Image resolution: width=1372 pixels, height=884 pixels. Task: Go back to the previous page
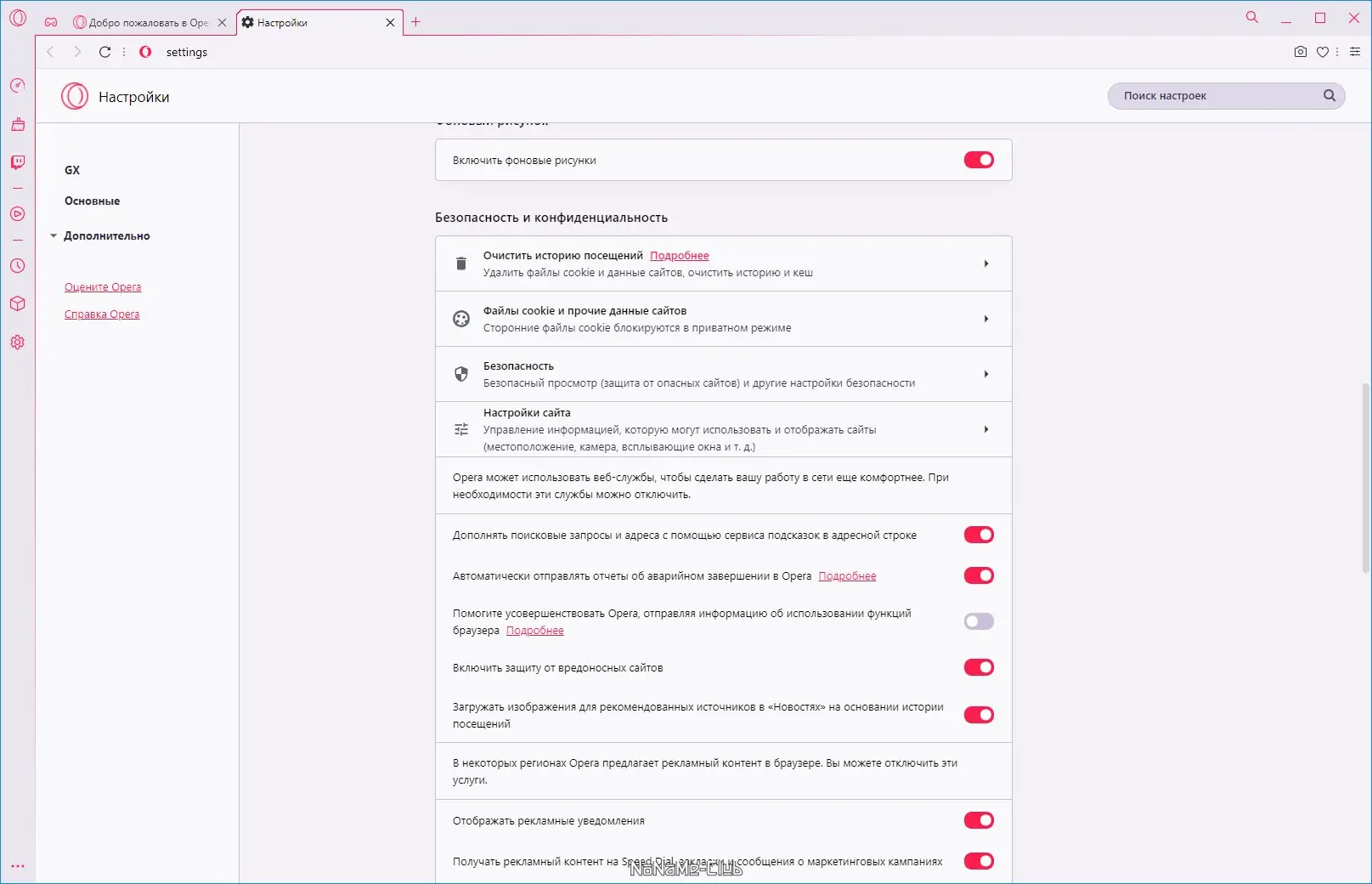click(x=50, y=52)
